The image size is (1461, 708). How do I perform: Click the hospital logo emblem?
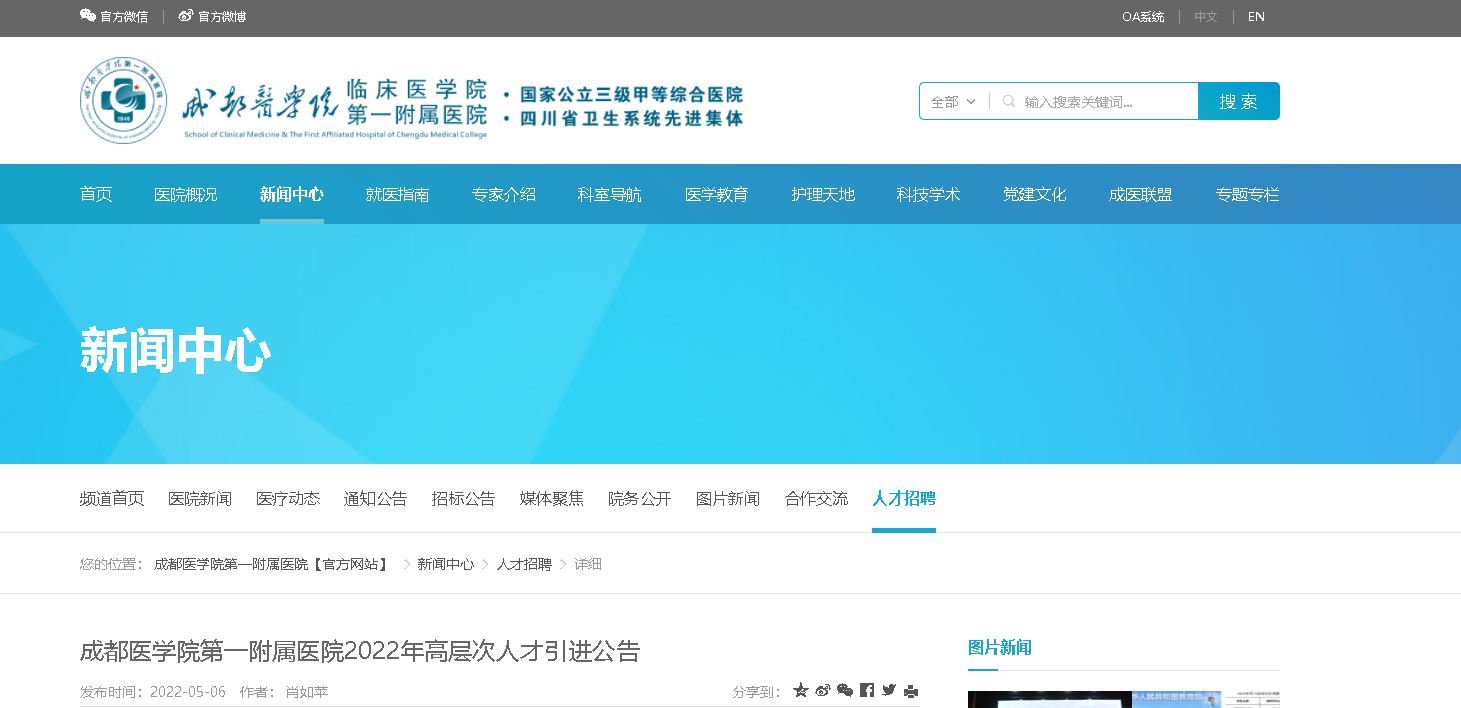[123, 100]
